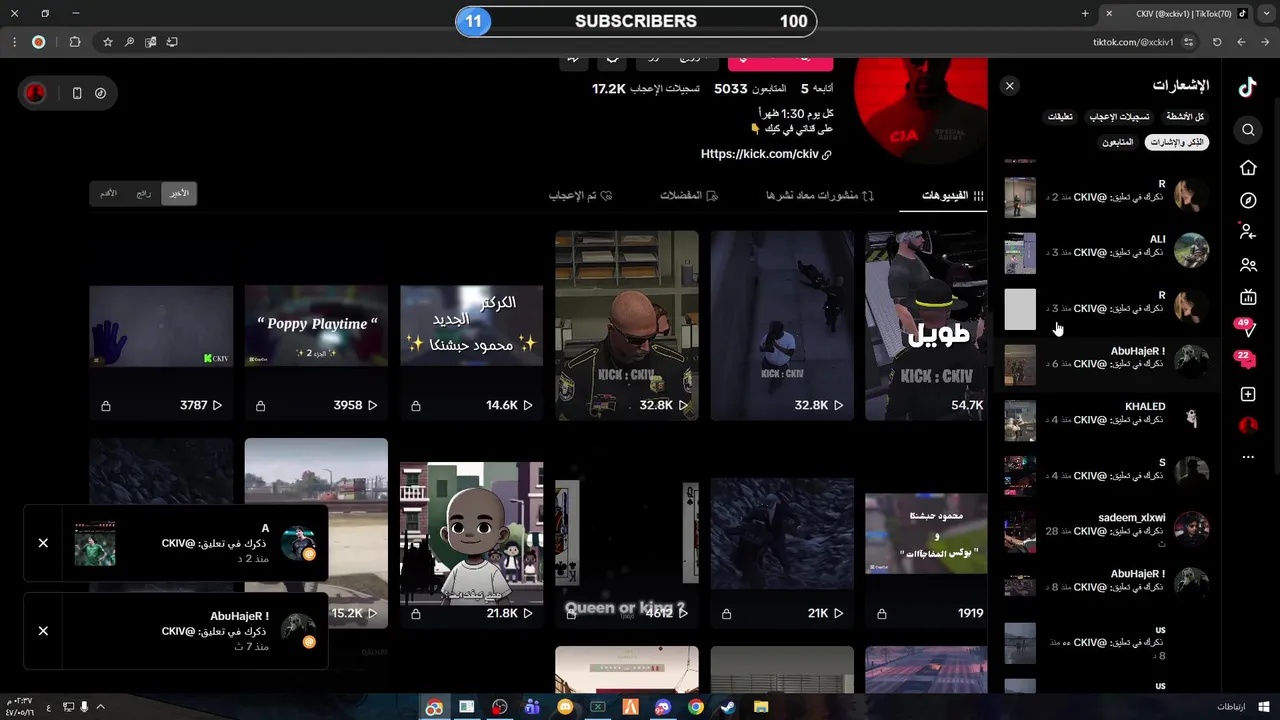Open Steam from the taskbar
The image size is (1280, 720).
[728, 707]
